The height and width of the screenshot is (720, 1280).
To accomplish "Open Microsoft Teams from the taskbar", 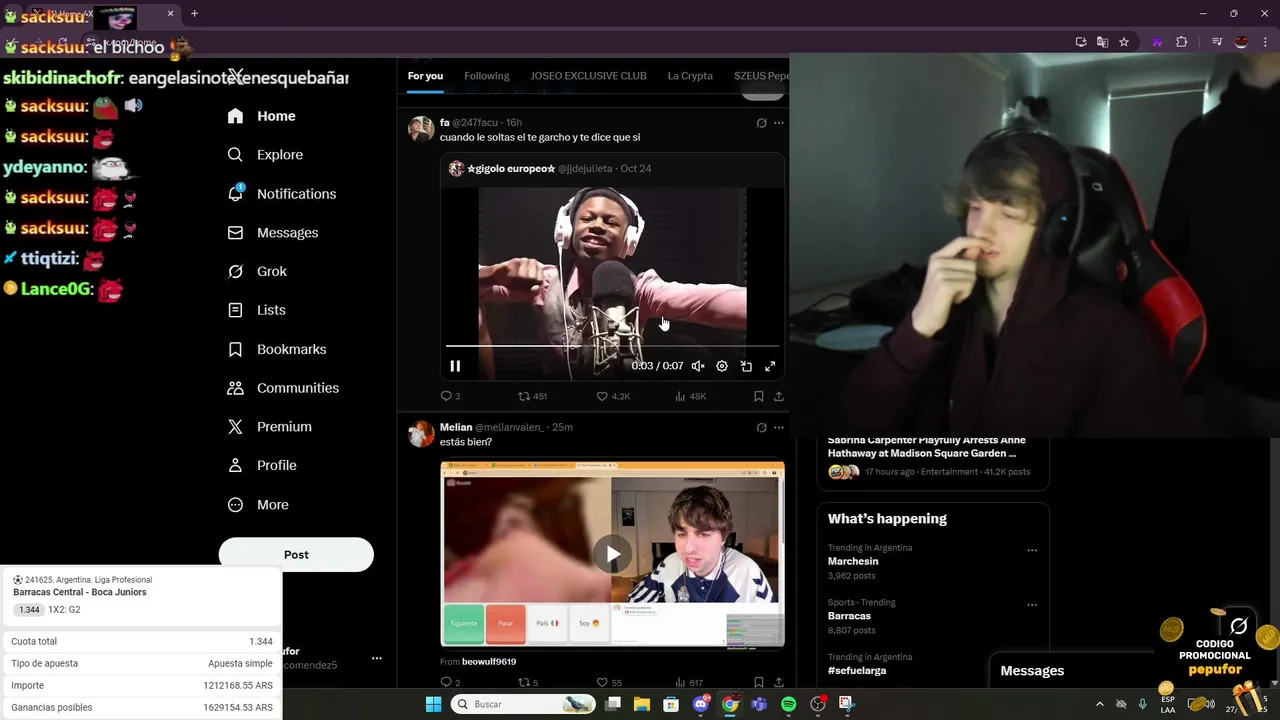I will (759, 704).
